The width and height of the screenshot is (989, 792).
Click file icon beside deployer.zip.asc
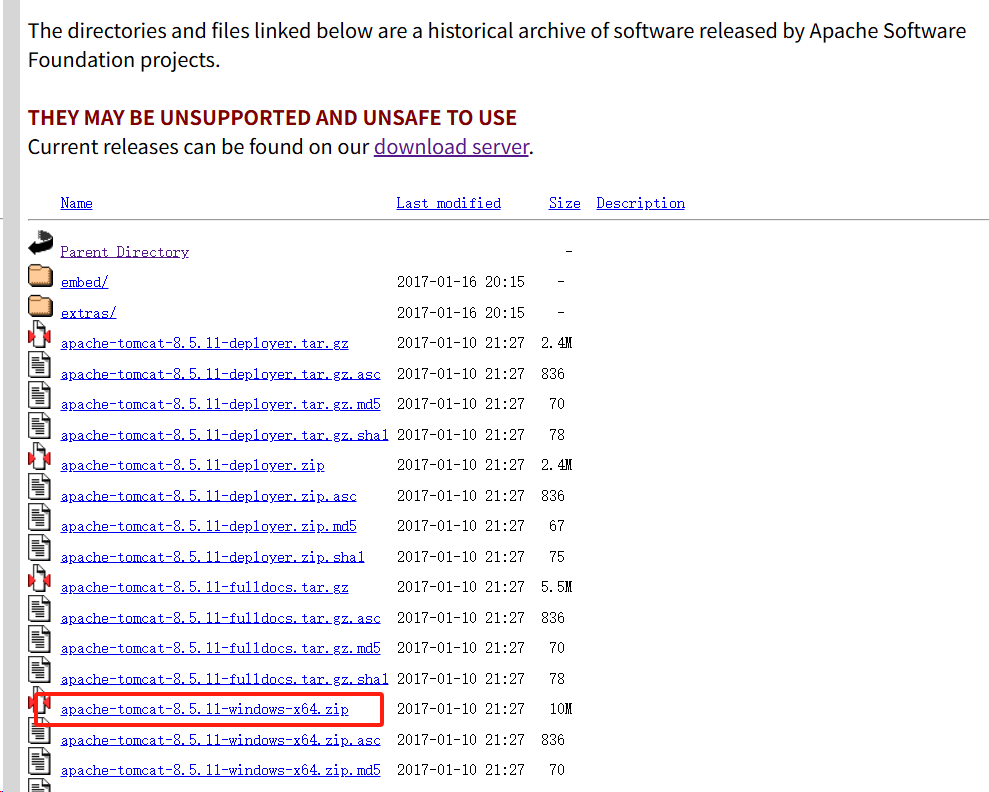click(39, 486)
